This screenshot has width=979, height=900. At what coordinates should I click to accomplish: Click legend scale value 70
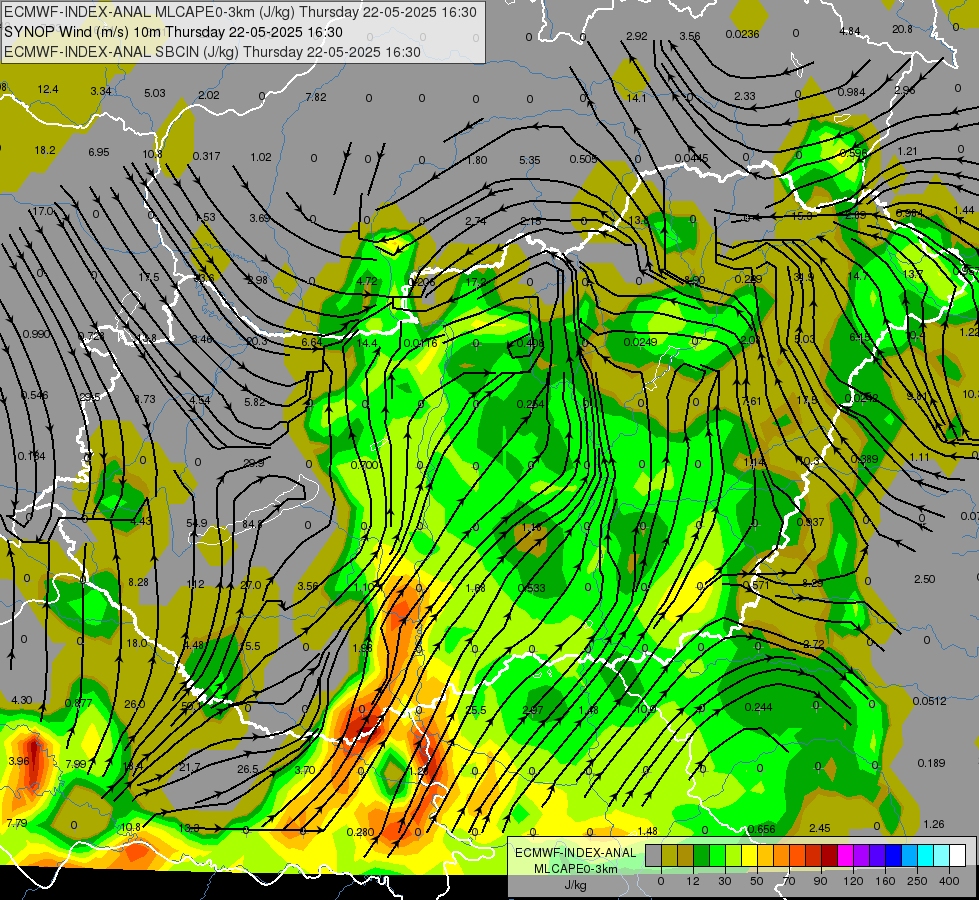pyautogui.click(x=789, y=881)
